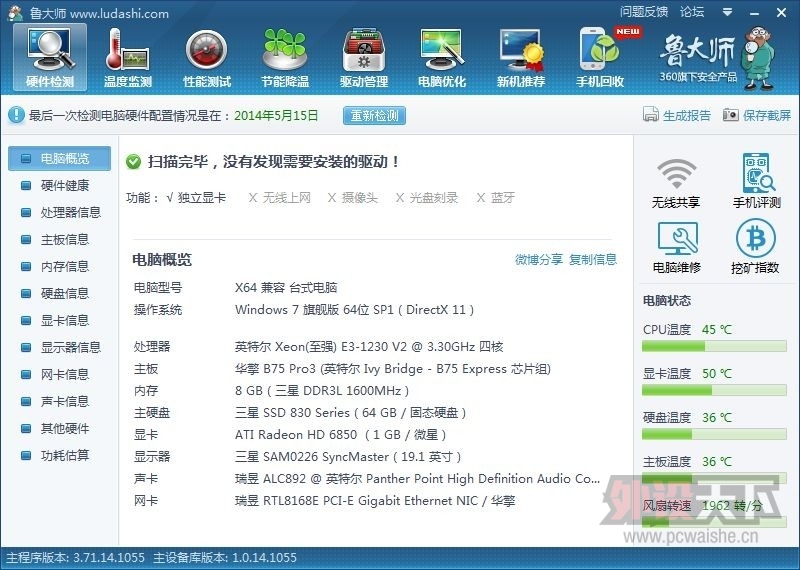
Task: Click memory value 8 GB 三星 DDR3L
Action: 322,390
